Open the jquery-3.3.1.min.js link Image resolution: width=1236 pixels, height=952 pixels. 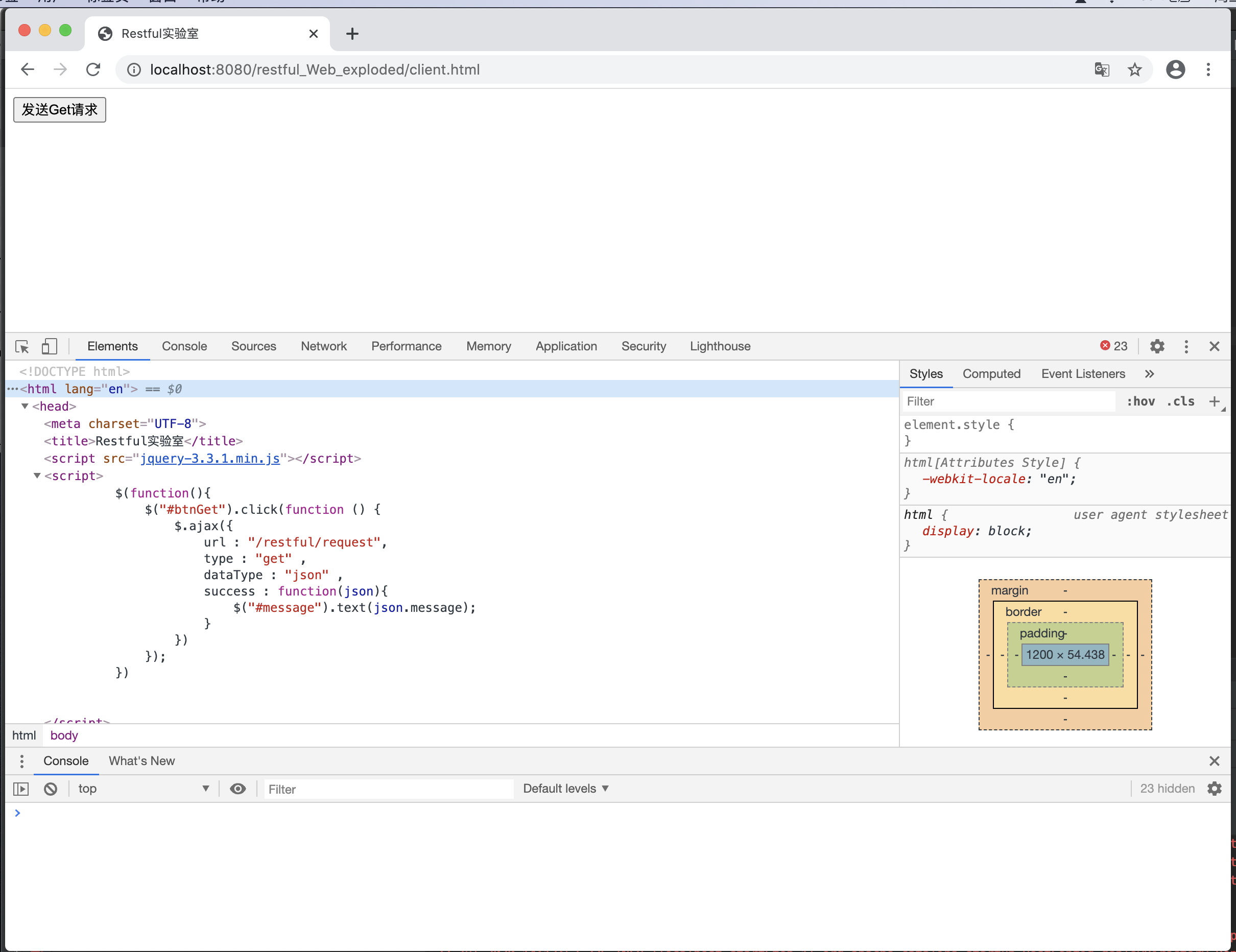tap(210, 459)
